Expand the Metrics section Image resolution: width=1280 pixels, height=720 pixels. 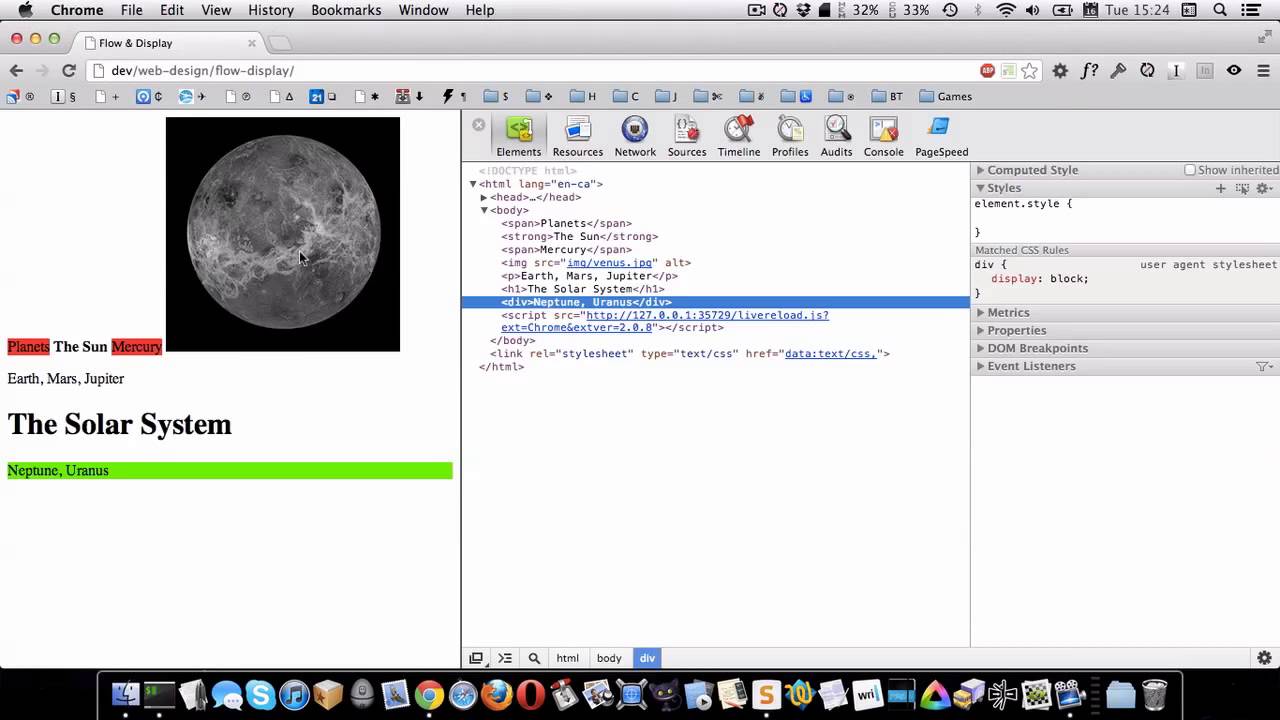coord(981,313)
